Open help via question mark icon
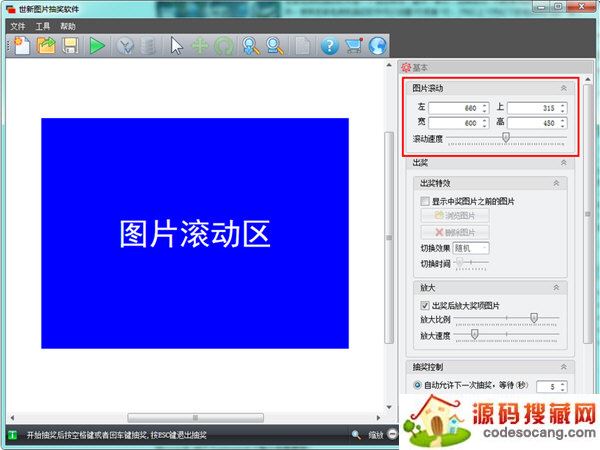Image resolution: width=600 pixels, height=450 pixels. click(x=329, y=46)
